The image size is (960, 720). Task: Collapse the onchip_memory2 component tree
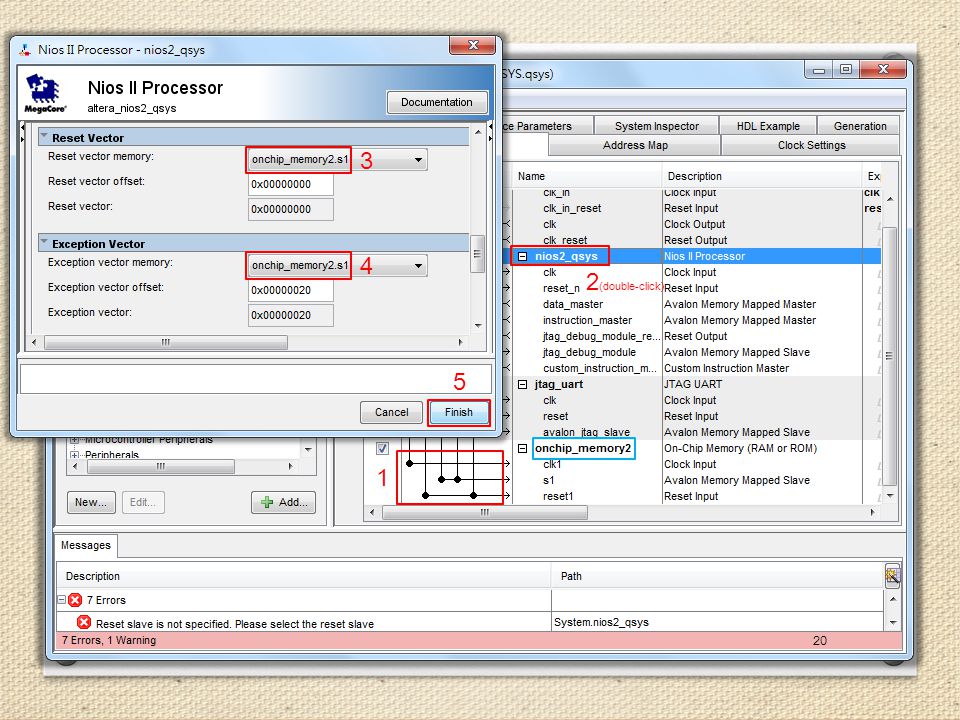(x=522, y=449)
